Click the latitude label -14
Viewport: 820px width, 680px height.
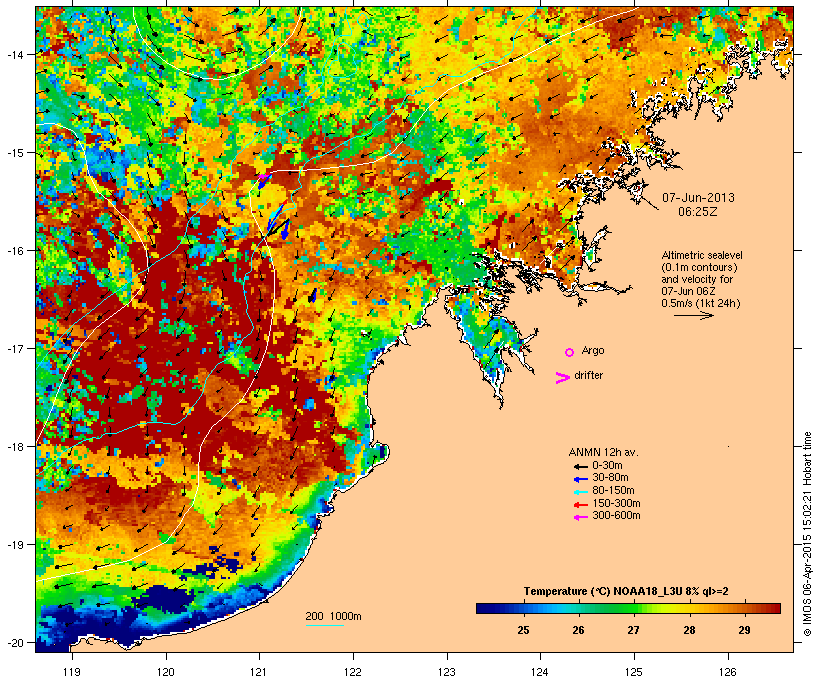tap(15, 55)
